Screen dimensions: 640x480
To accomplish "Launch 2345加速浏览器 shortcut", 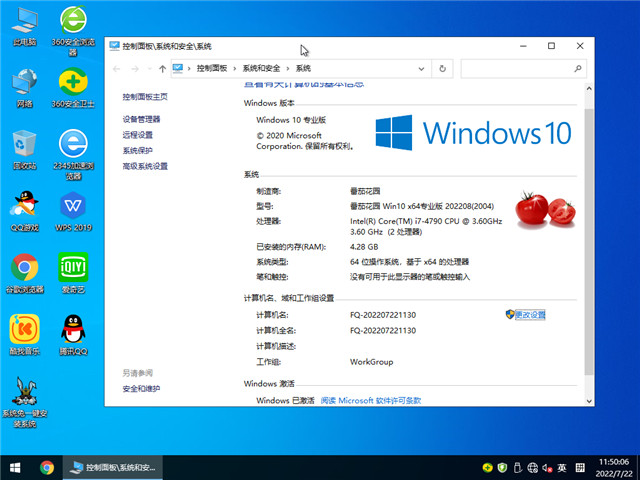I will pos(73,155).
